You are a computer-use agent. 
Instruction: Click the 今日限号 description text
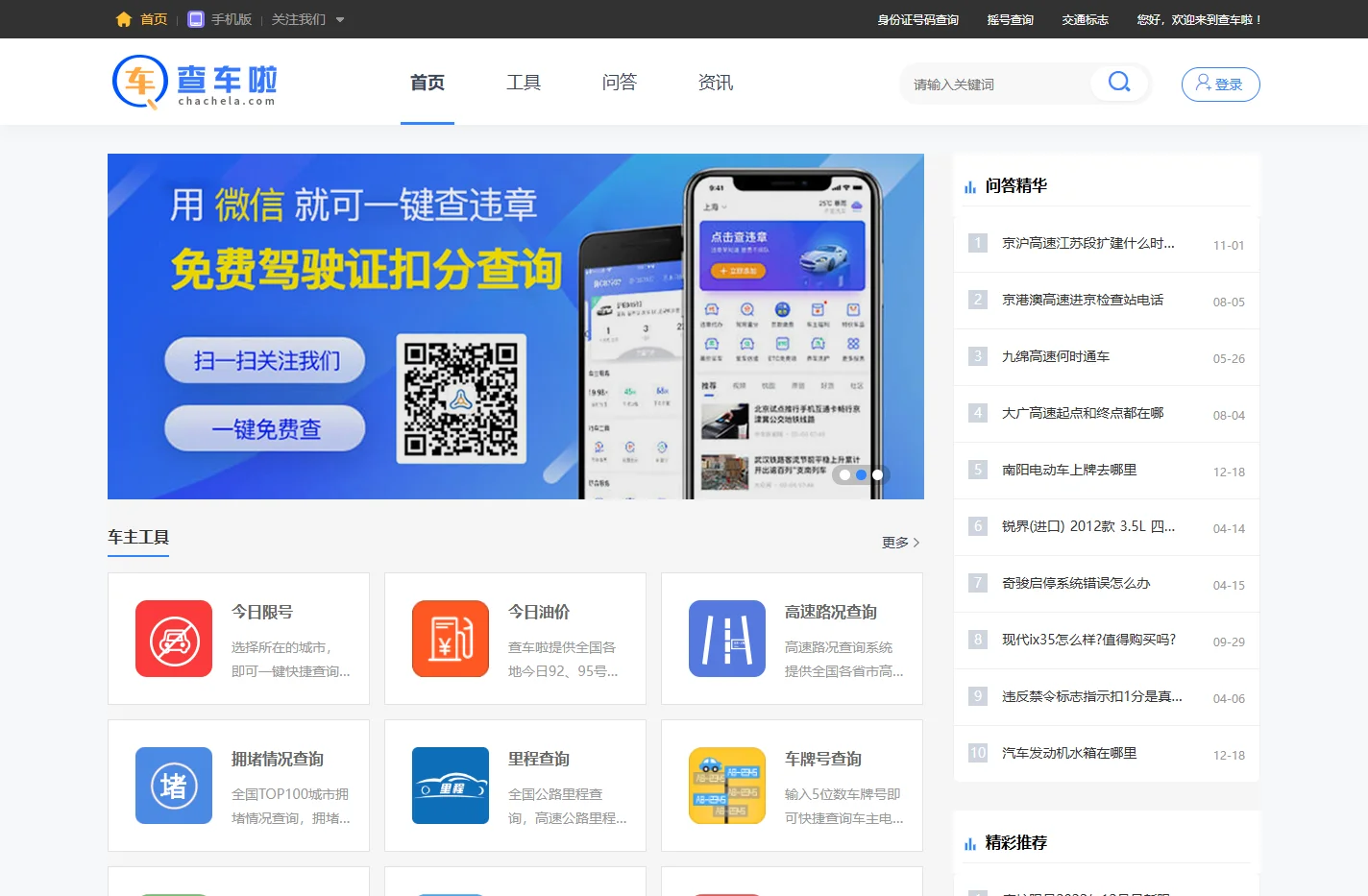tap(291, 659)
